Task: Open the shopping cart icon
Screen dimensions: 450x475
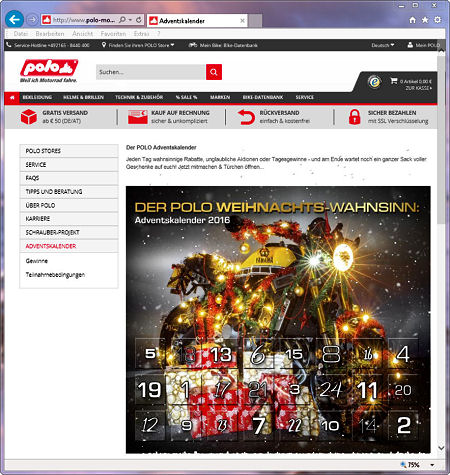Action: point(394,81)
